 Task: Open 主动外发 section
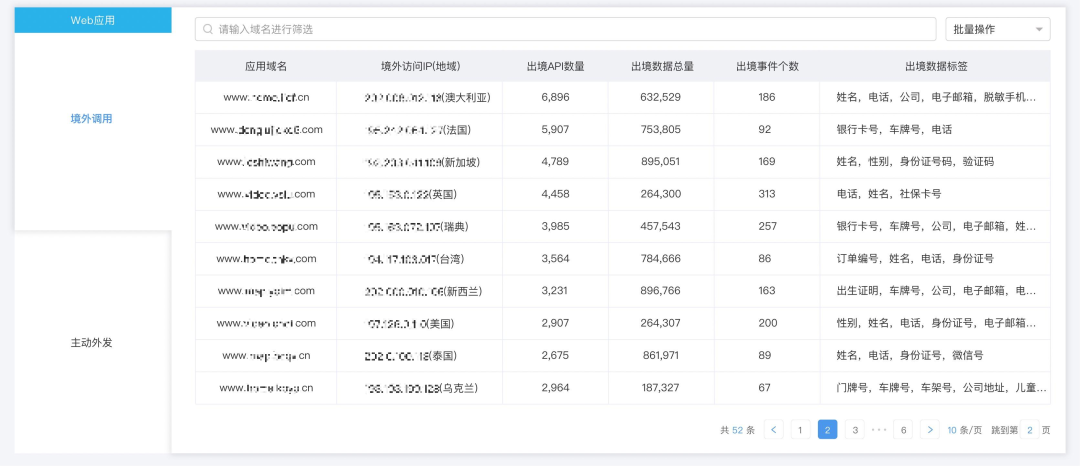click(92, 342)
